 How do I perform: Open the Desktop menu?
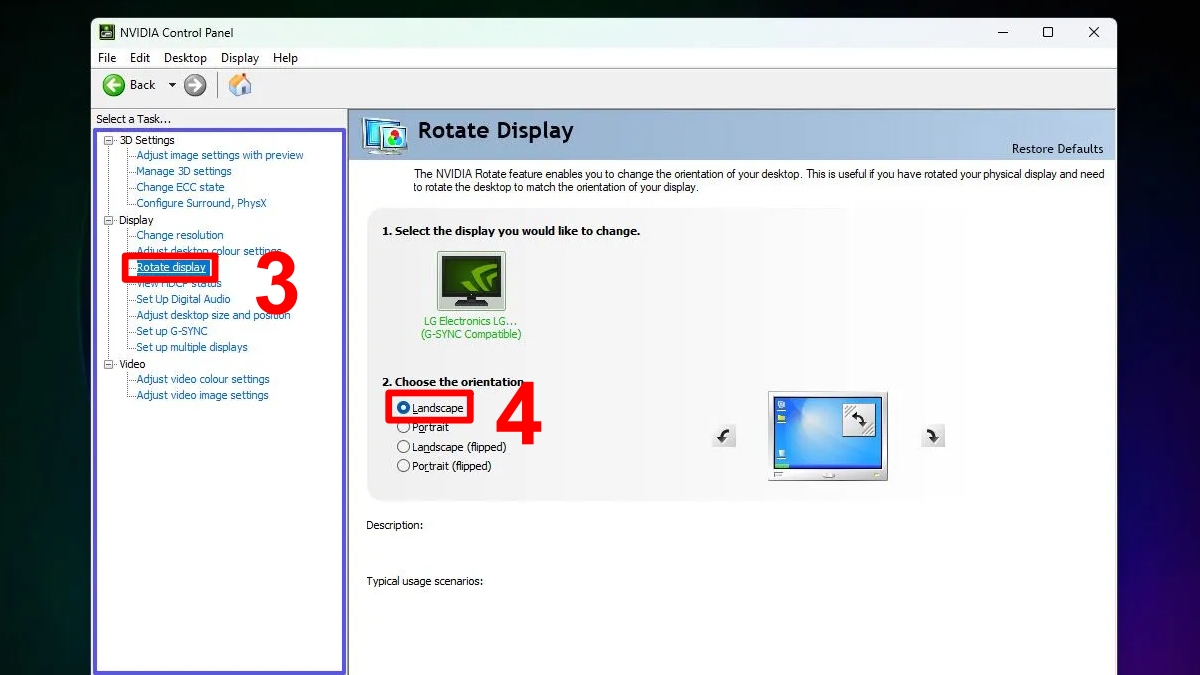[185, 58]
